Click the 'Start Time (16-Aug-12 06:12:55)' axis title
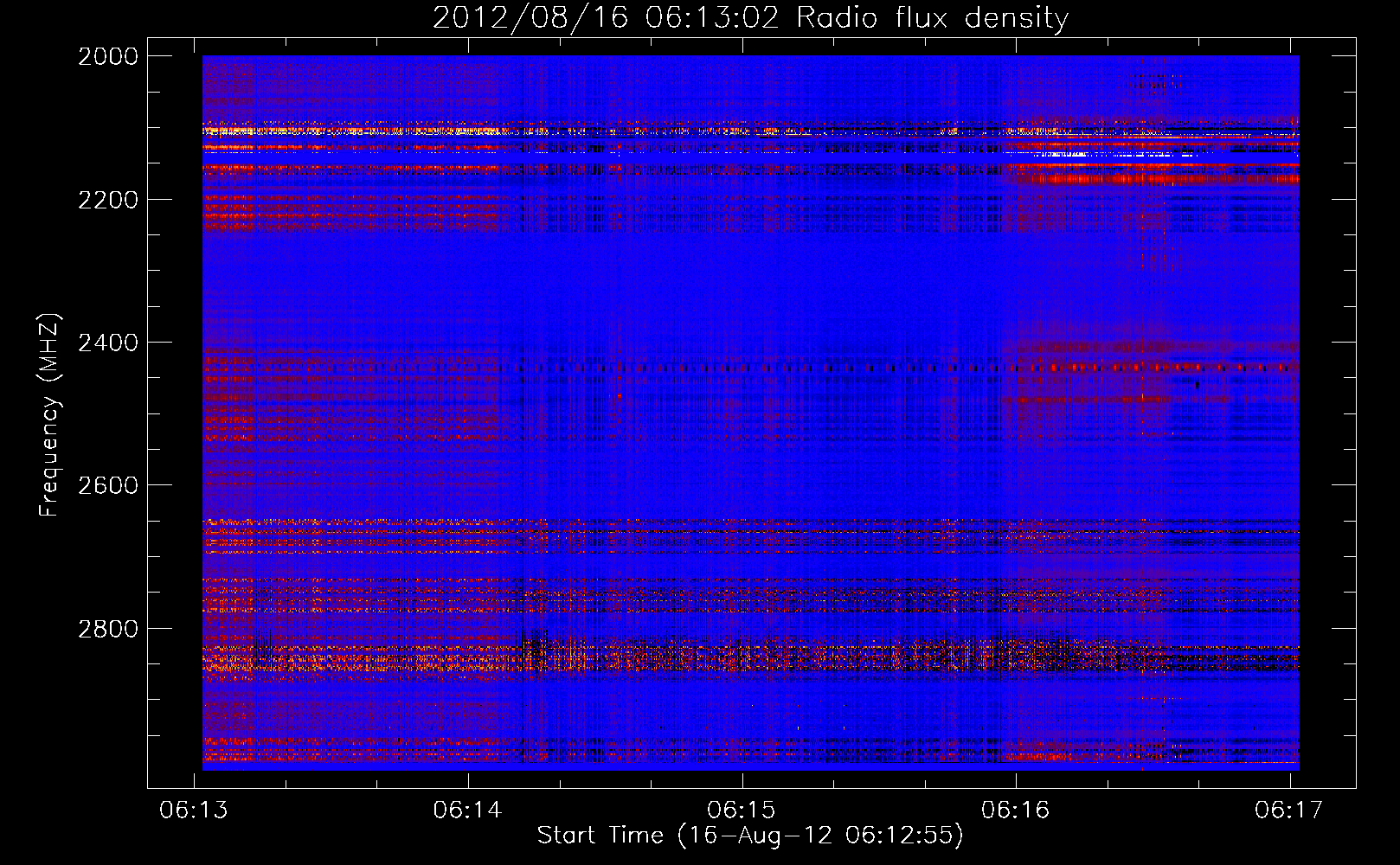This screenshot has width=1400, height=865. (750, 836)
